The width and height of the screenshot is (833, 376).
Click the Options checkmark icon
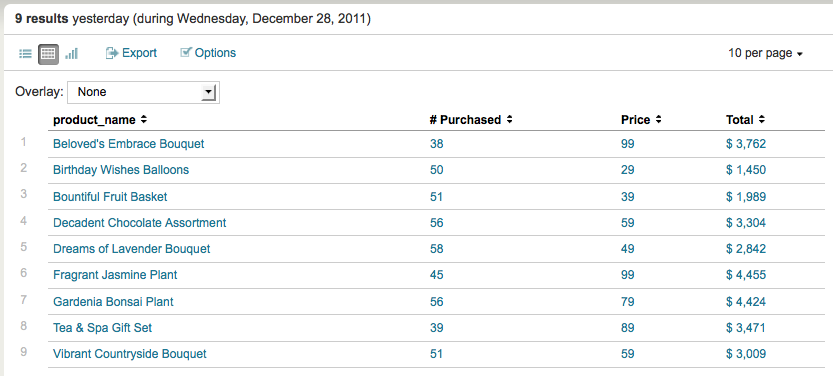[185, 53]
